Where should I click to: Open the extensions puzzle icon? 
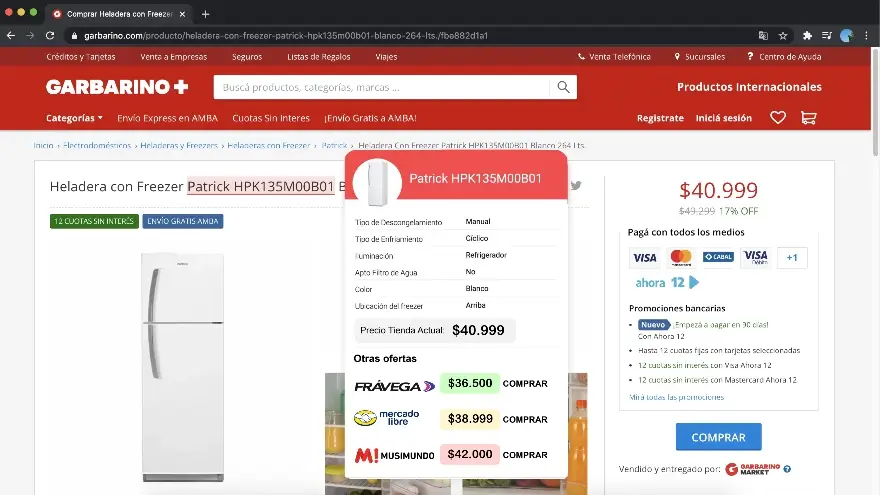pyautogui.click(x=807, y=35)
